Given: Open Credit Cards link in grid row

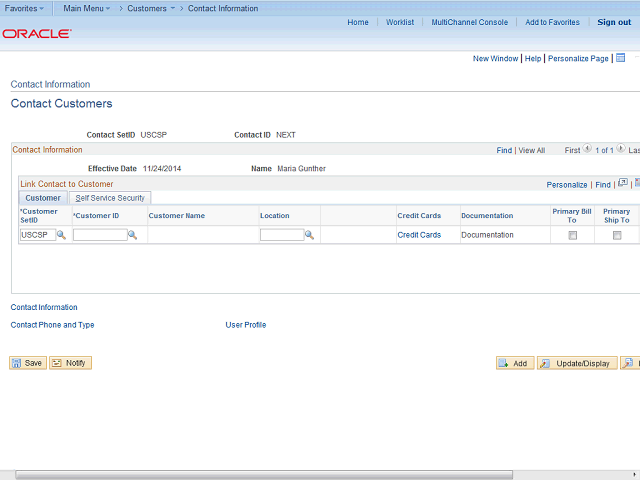Looking at the screenshot, I should [419, 235].
